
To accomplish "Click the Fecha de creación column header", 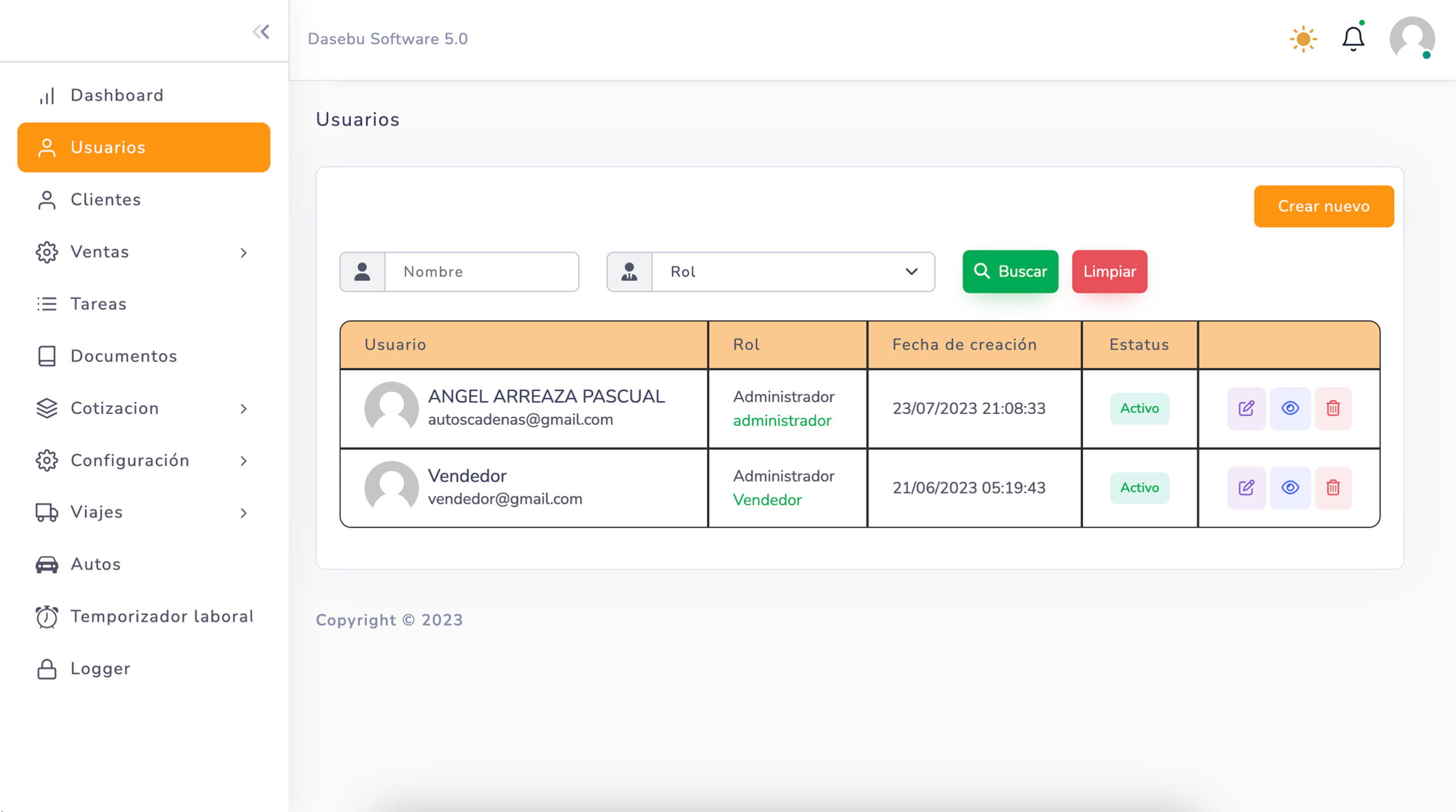I will (974, 345).
